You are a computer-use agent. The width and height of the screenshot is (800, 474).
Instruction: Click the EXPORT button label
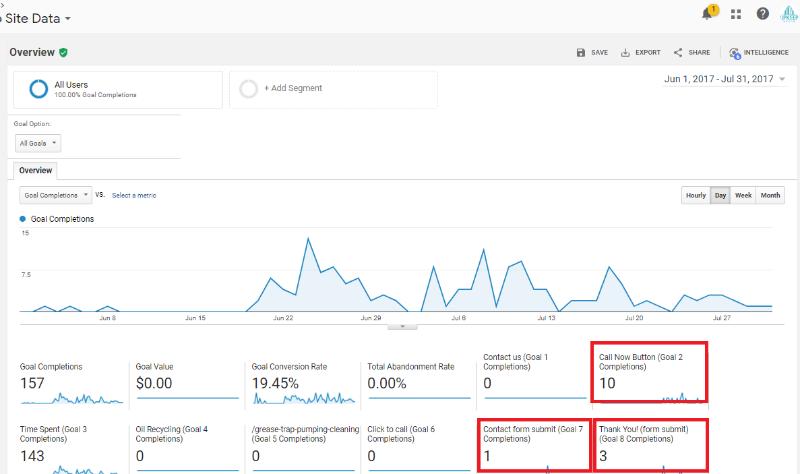pos(648,53)
